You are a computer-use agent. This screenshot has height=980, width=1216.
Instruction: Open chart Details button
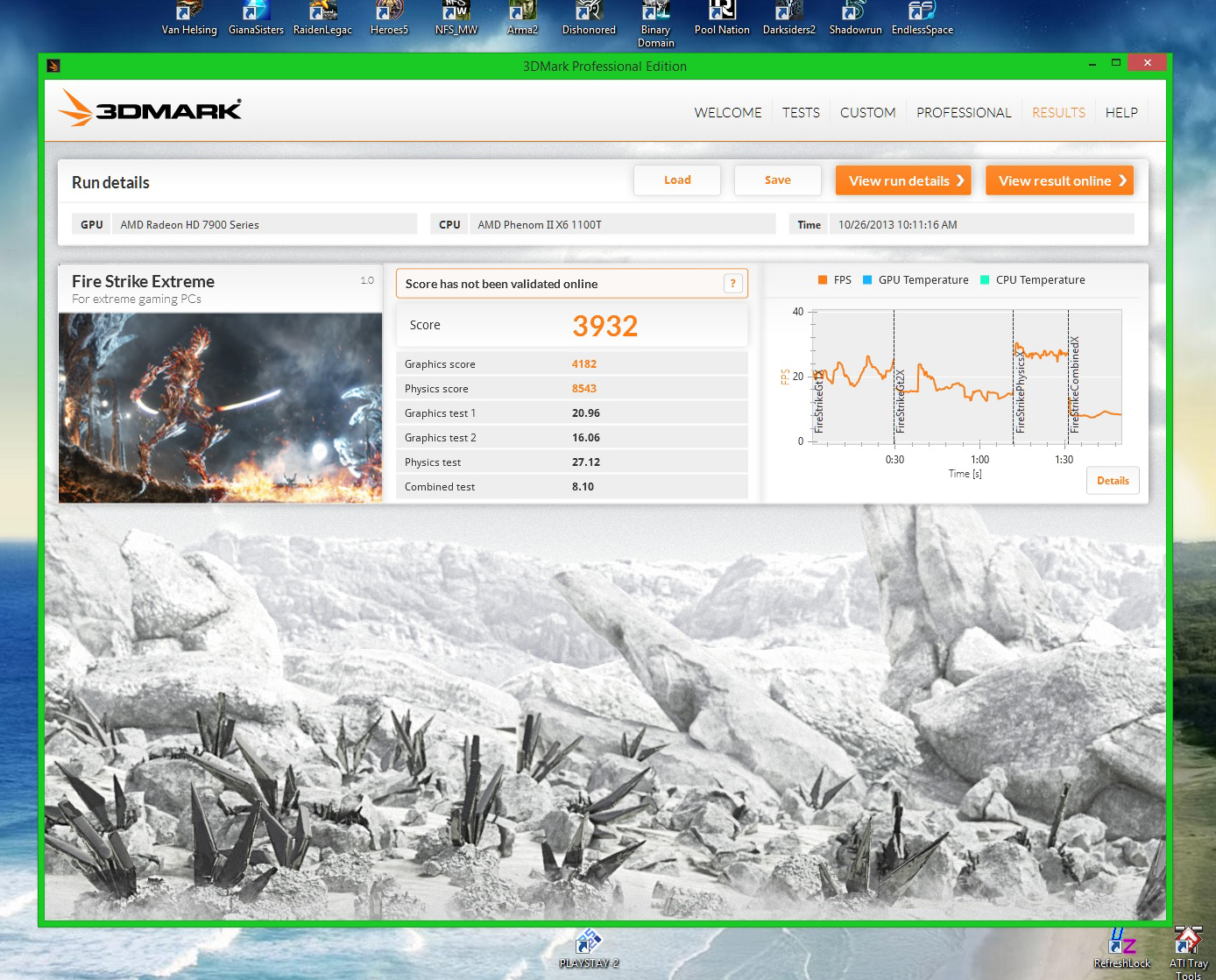coord(1113,481)
